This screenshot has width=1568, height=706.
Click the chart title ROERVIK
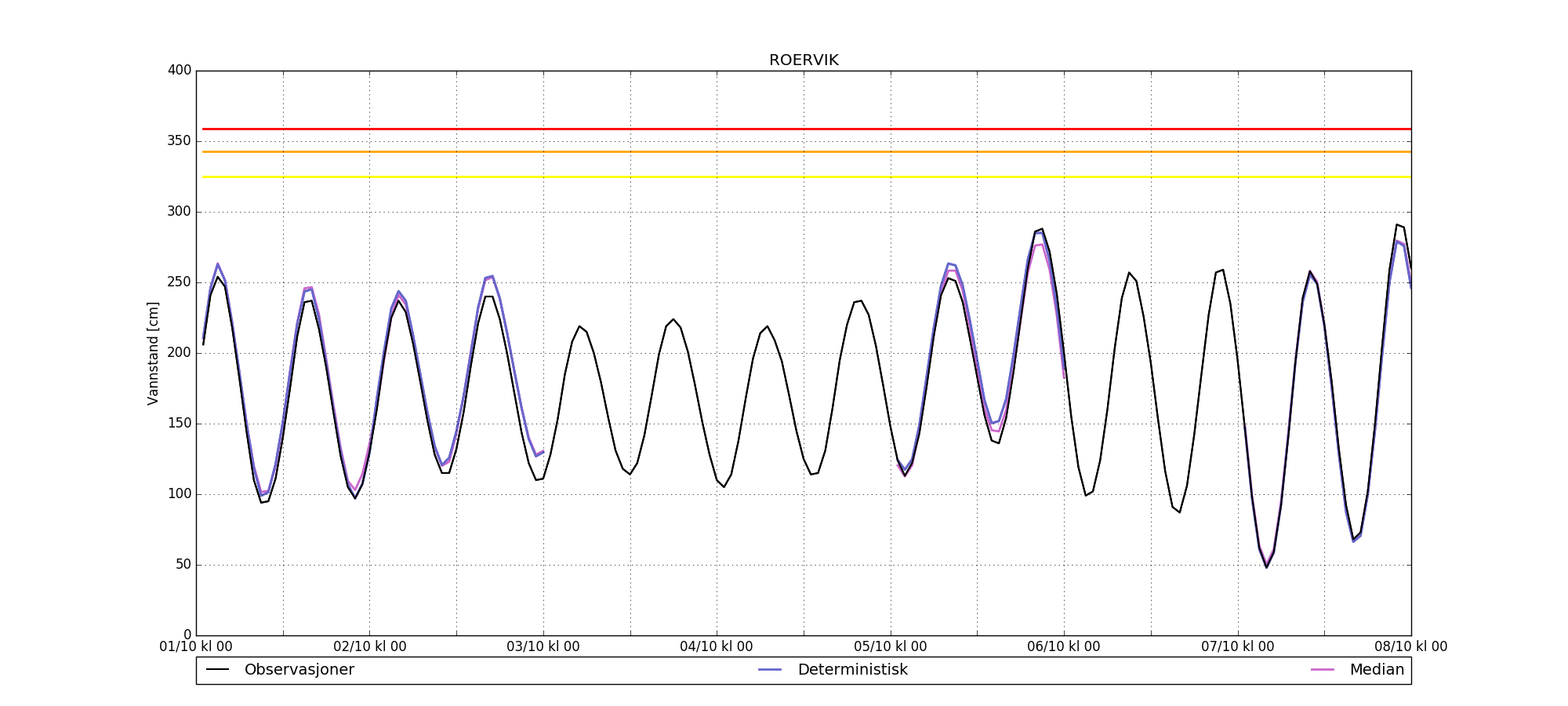(x=804, y=60)
